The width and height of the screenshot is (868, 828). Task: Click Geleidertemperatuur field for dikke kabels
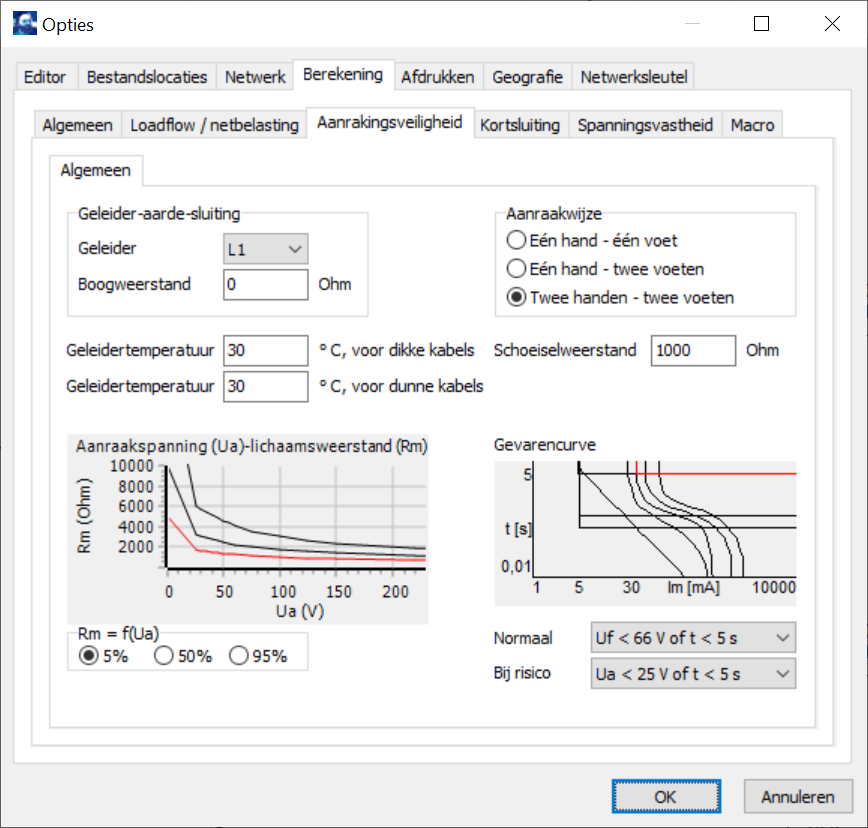265,350
